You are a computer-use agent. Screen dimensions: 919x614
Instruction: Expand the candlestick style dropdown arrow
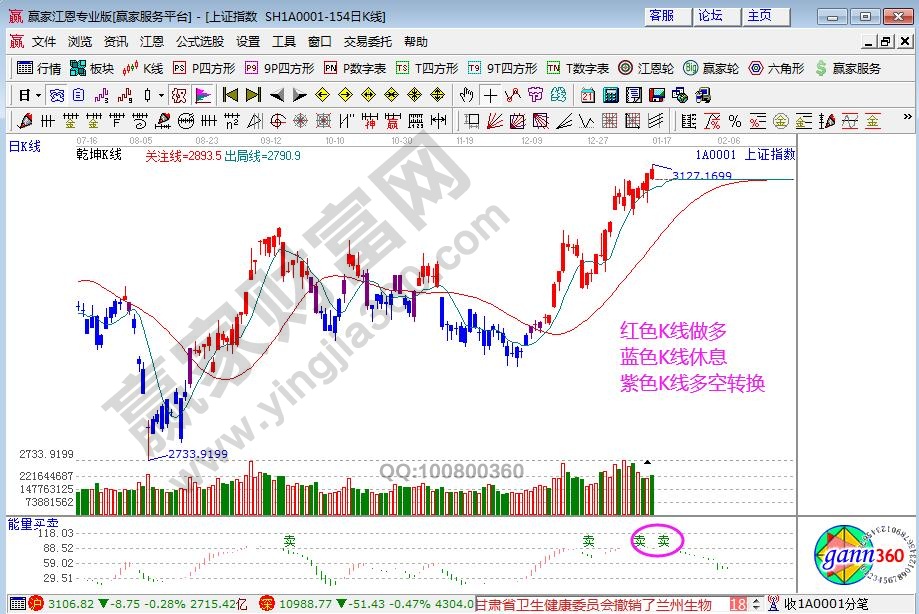point(162,95)
